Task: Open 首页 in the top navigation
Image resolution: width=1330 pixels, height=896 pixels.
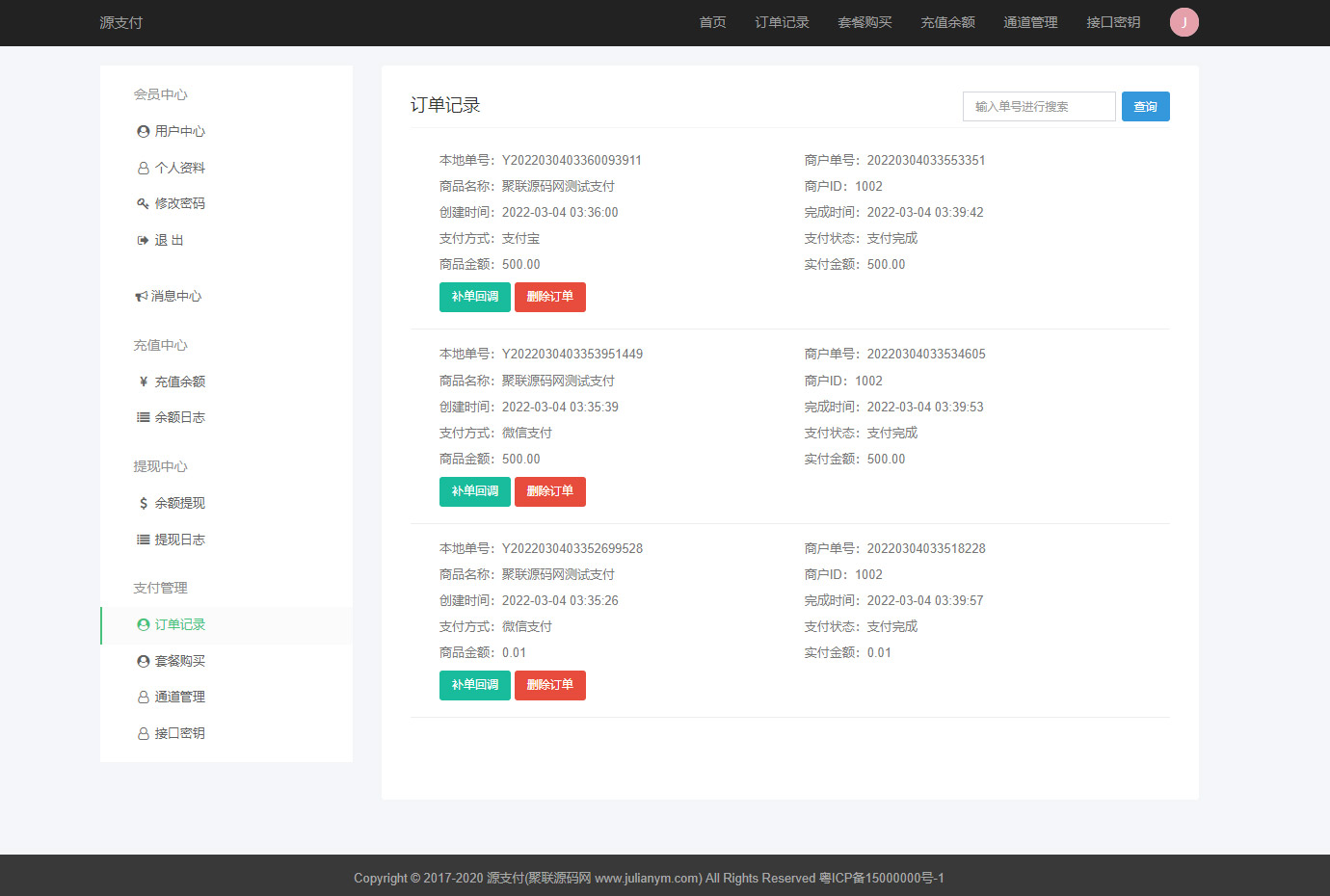Action: pyautogui.click(x=712, y=22)
